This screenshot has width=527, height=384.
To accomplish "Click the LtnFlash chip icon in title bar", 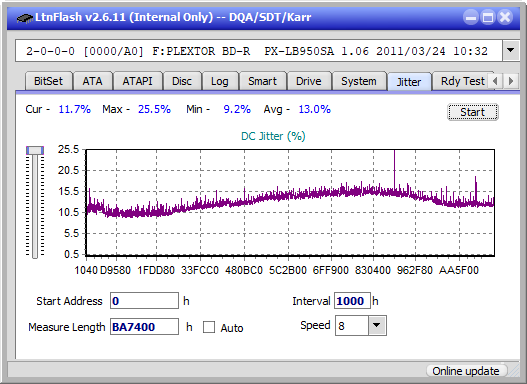I will coord(24,17).
